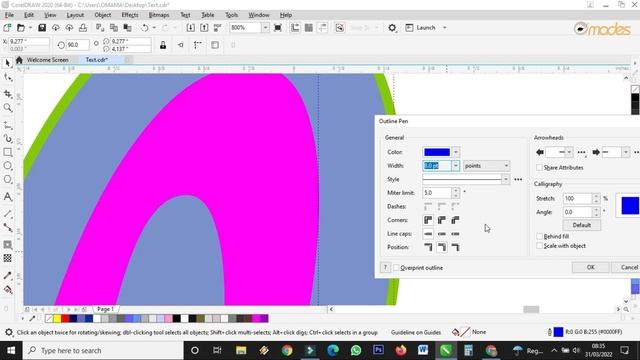Open the zoom level 800% dropdown
The height and width of the screenshot is (360, 640).
(265, 28)
